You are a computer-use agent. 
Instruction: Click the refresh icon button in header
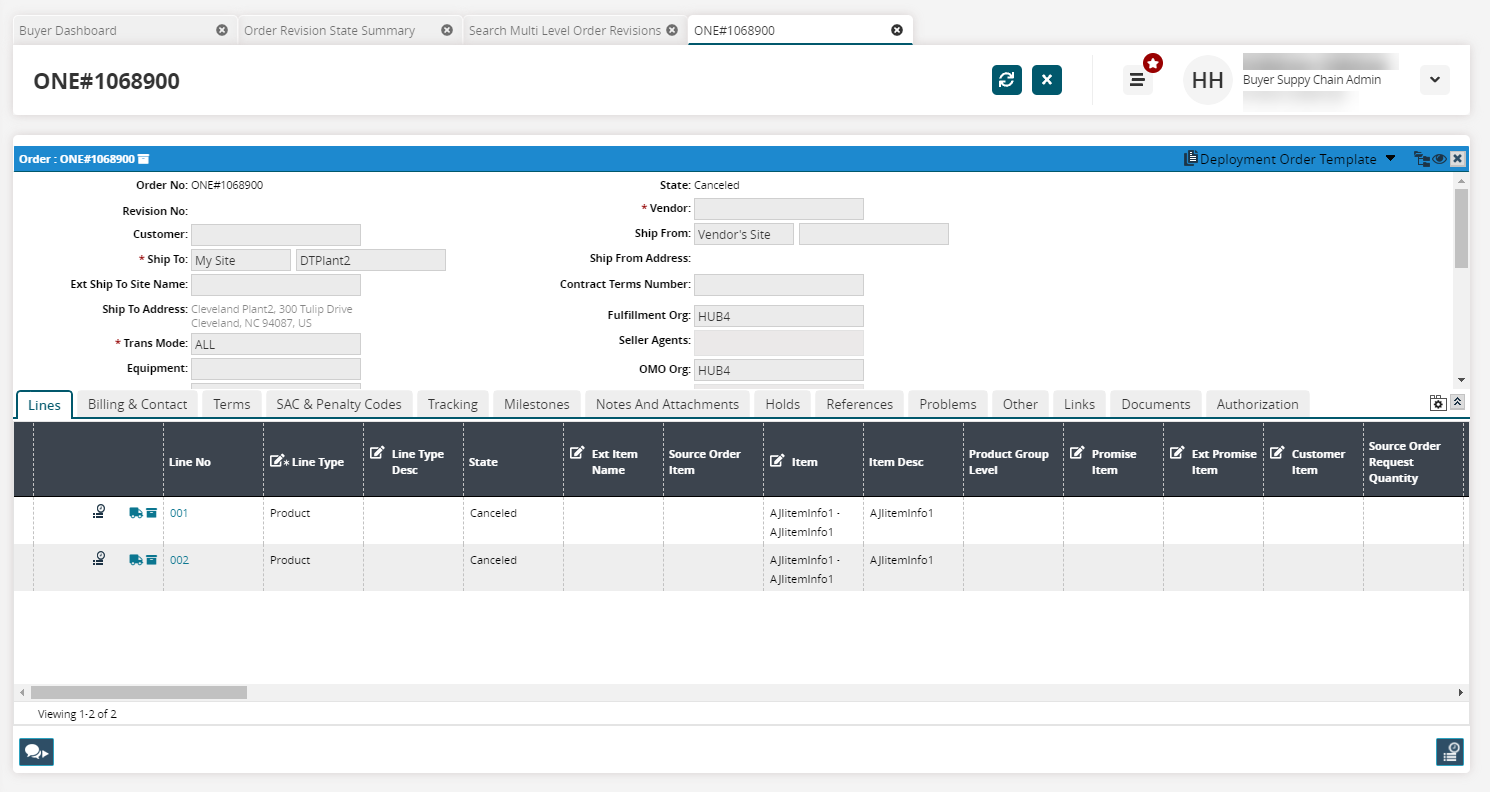click(x=1007, y=80)
